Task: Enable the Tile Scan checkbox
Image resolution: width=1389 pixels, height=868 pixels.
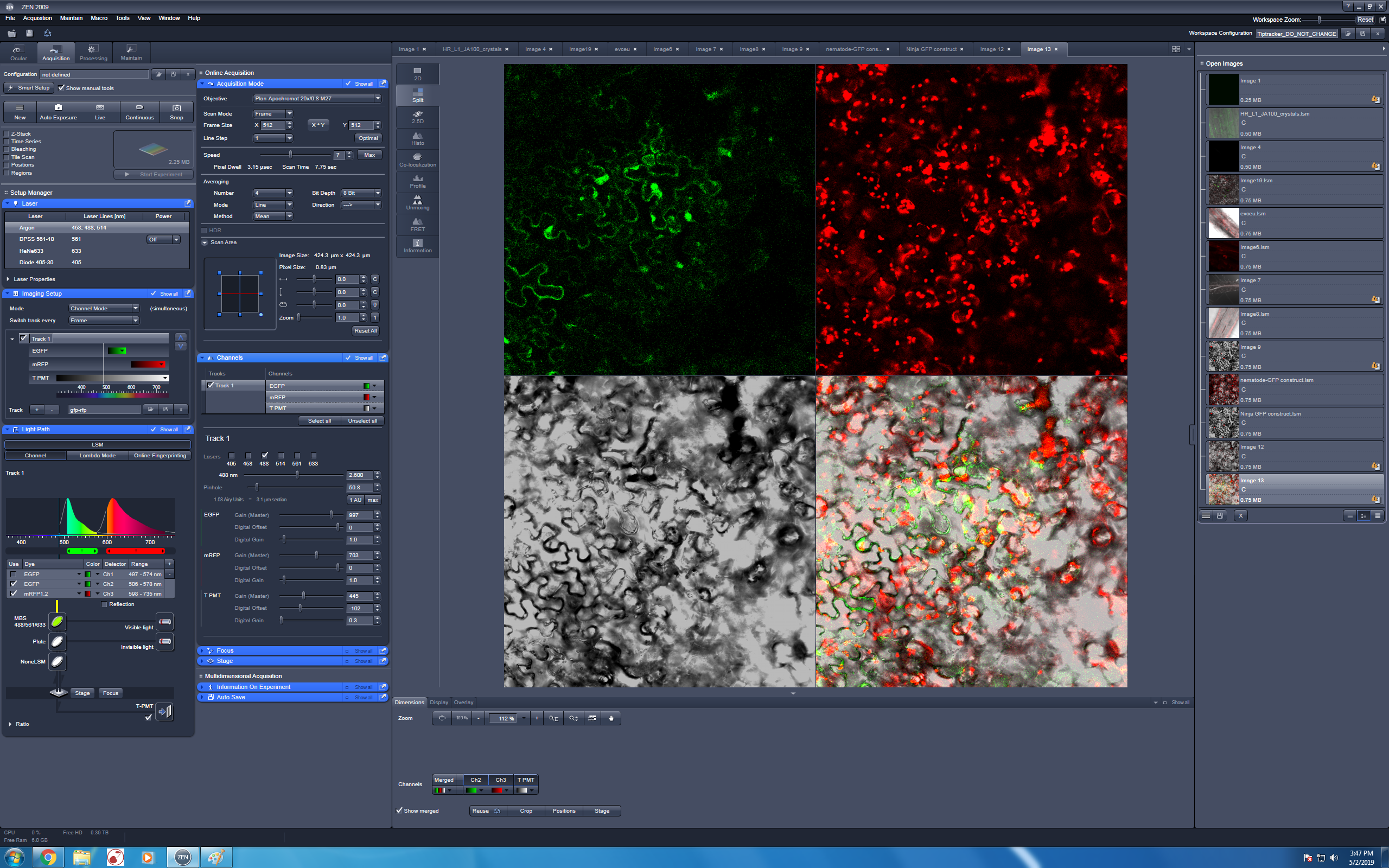Action: click(7, 157)
